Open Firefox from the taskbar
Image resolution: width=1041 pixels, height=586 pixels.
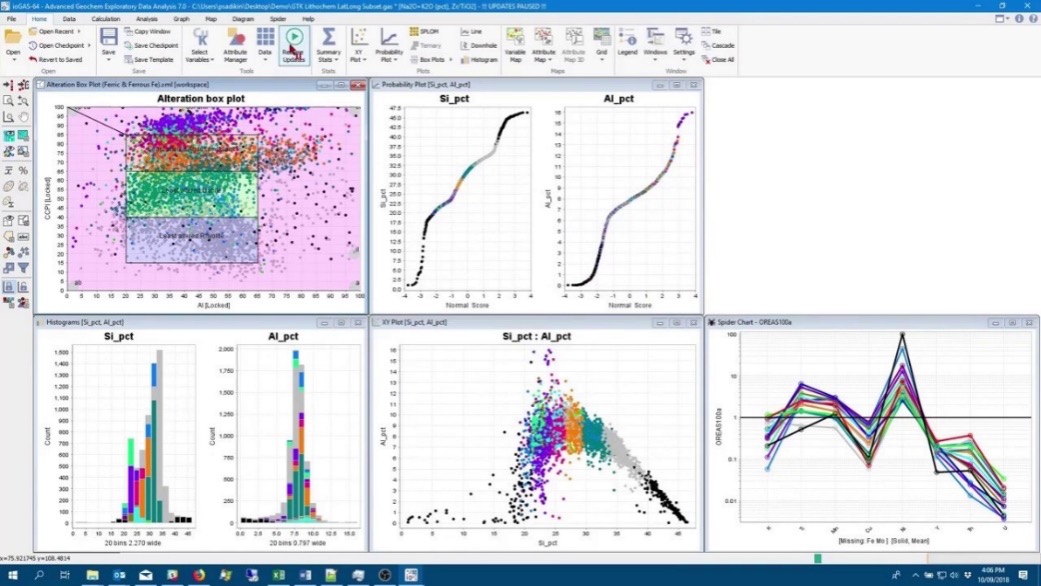[x=199, y=575]
